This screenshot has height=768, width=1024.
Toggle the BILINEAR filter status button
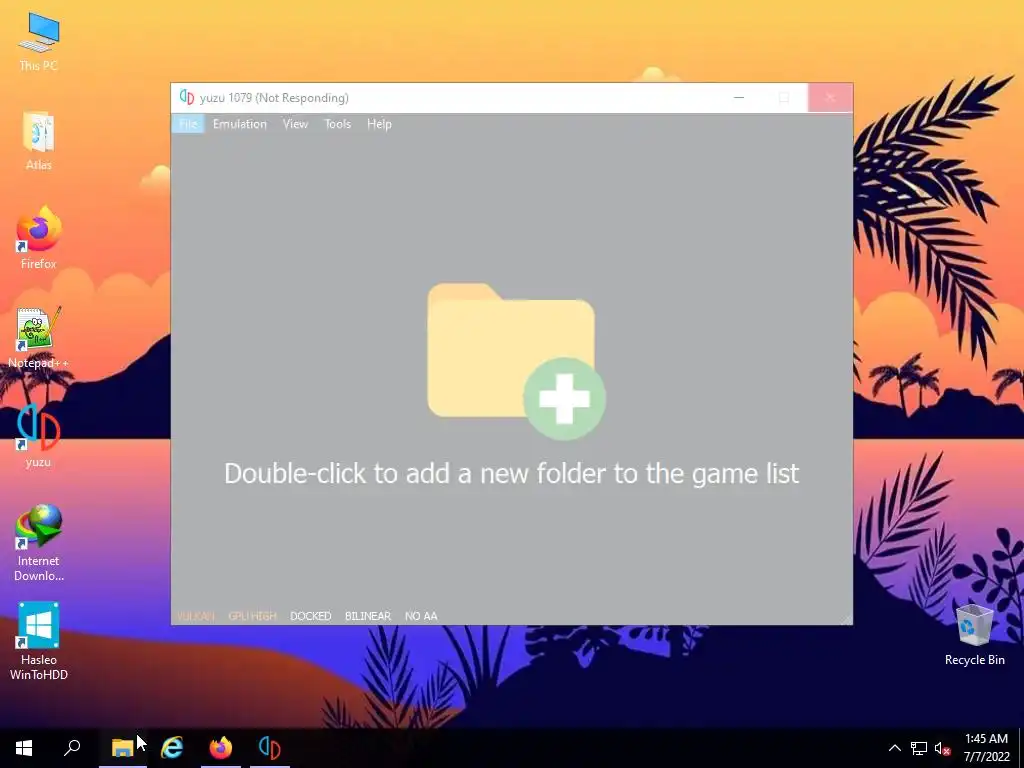(x=368, y=616)
